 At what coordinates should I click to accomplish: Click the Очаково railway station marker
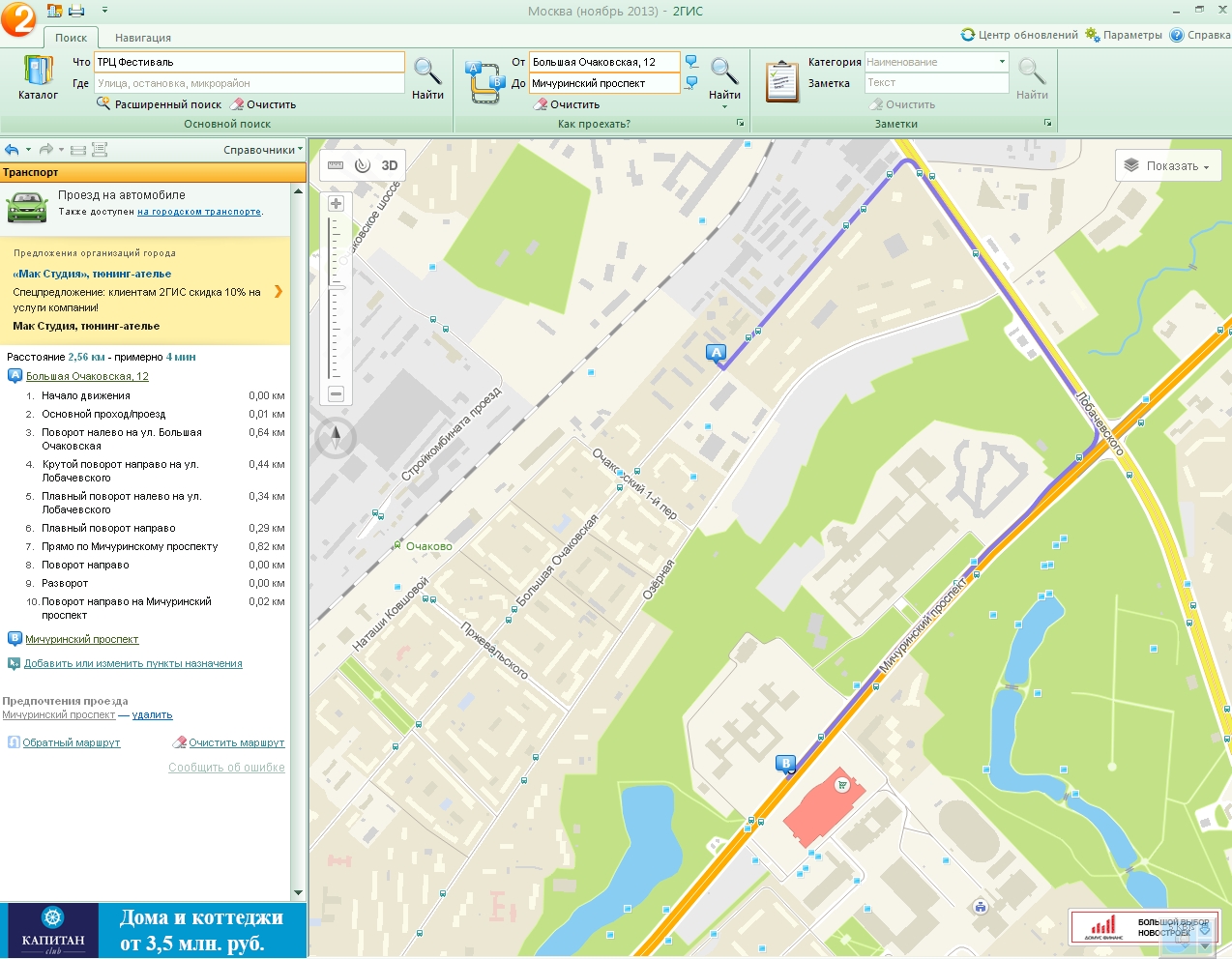396,546
